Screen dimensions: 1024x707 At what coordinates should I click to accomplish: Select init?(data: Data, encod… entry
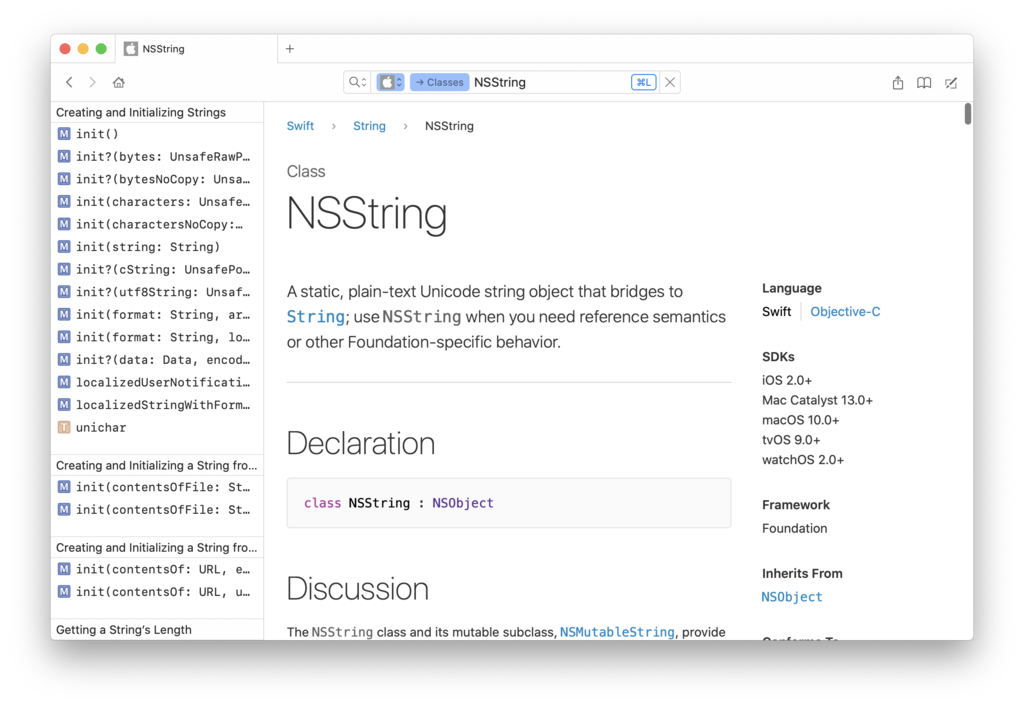[157, 359]
